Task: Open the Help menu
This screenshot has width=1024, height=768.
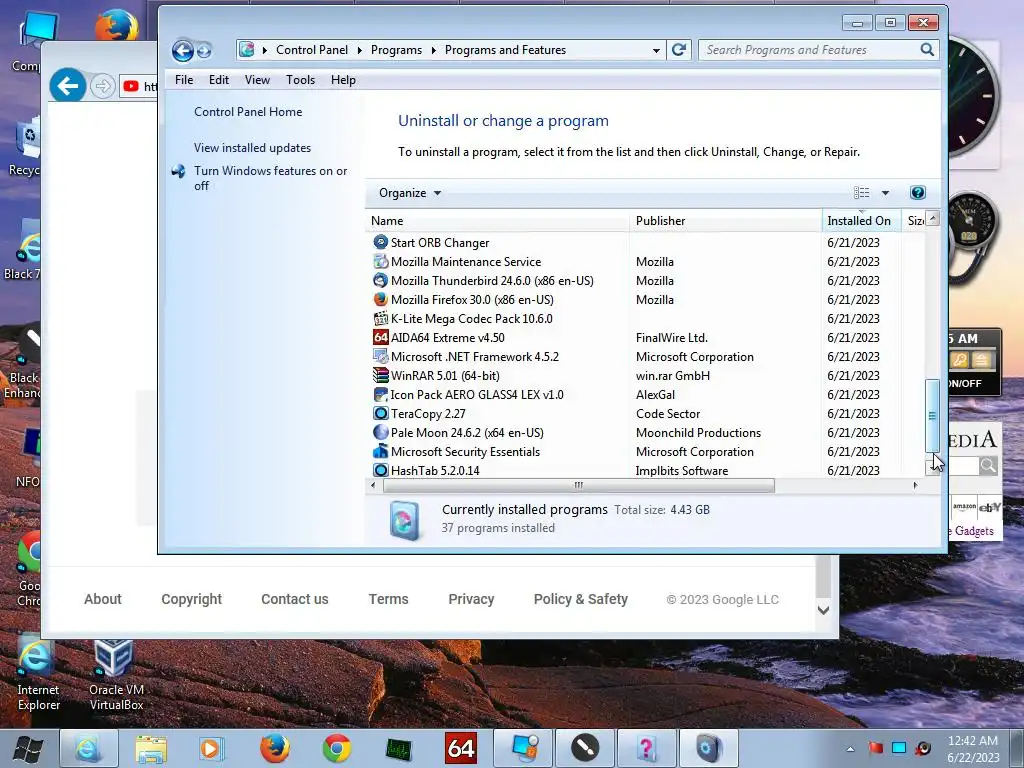Action: [343, 80]
